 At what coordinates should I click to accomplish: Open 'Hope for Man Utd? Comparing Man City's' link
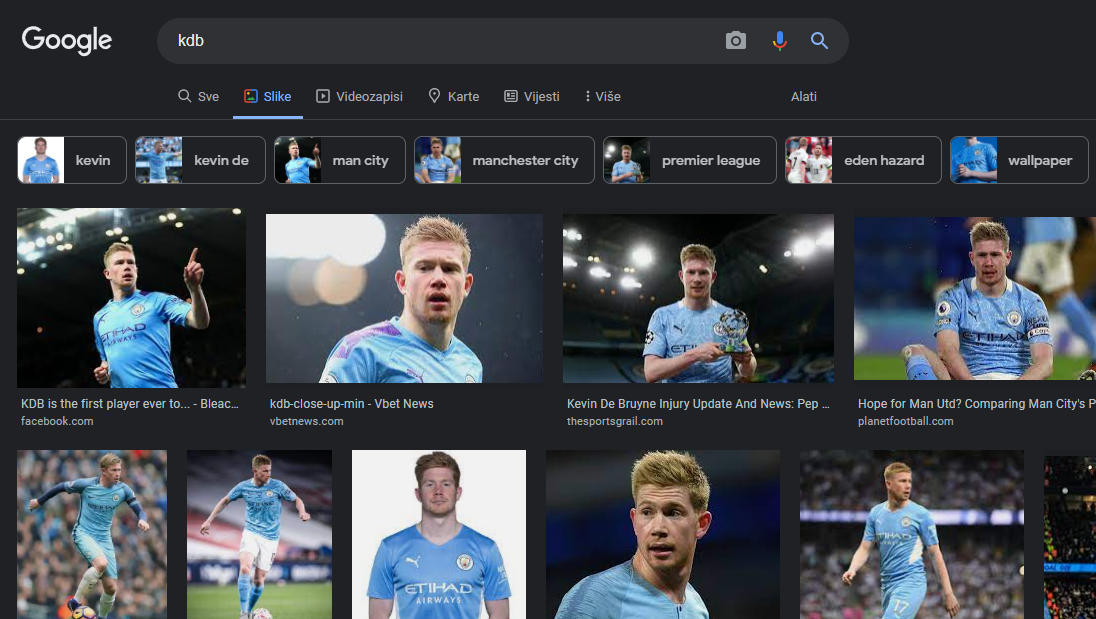click(x=976, y=404)
